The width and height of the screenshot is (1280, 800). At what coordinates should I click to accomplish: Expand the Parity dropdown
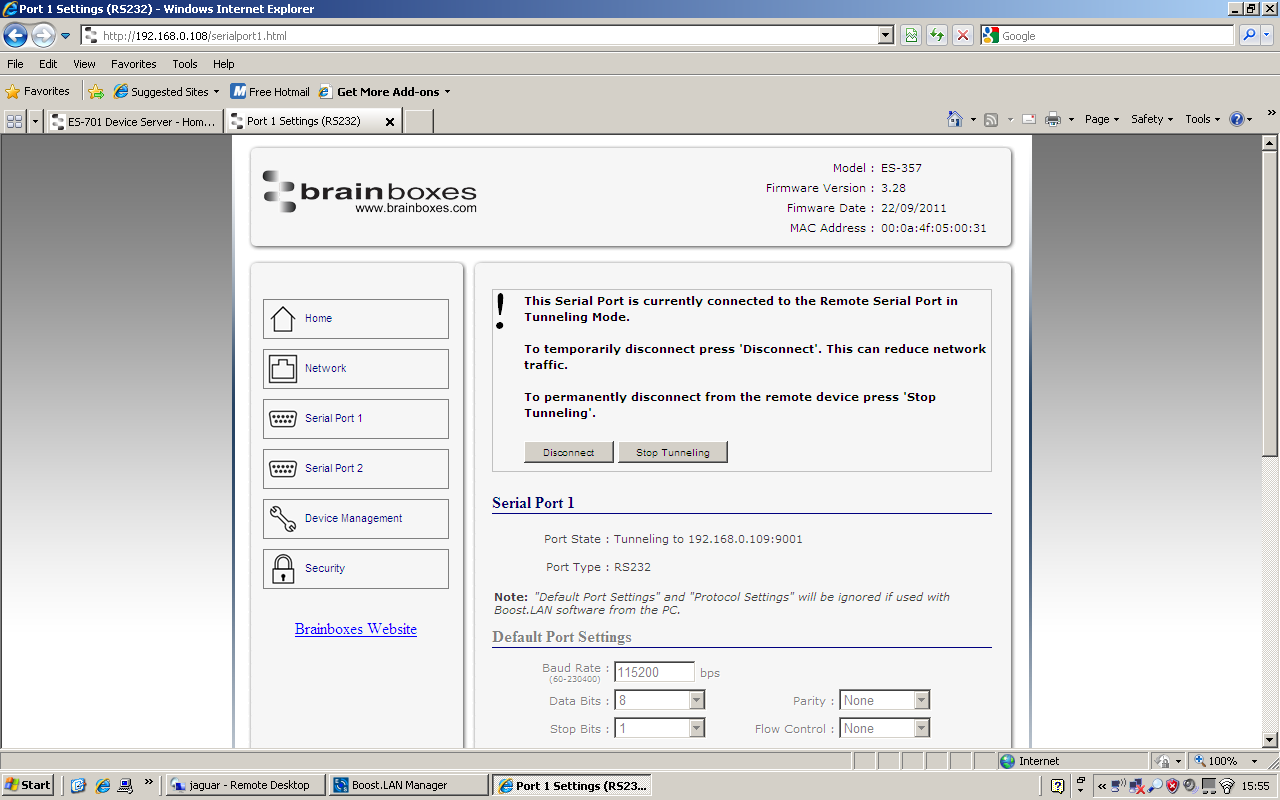(921, 701)
